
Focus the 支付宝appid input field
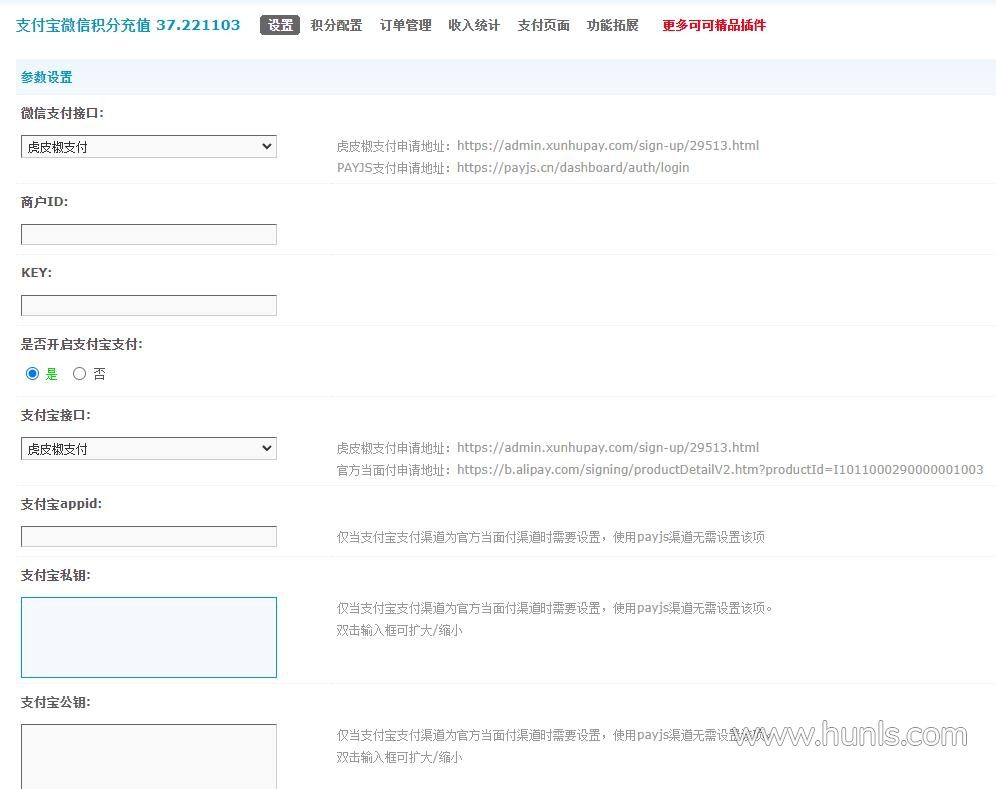tap(149, 537)
